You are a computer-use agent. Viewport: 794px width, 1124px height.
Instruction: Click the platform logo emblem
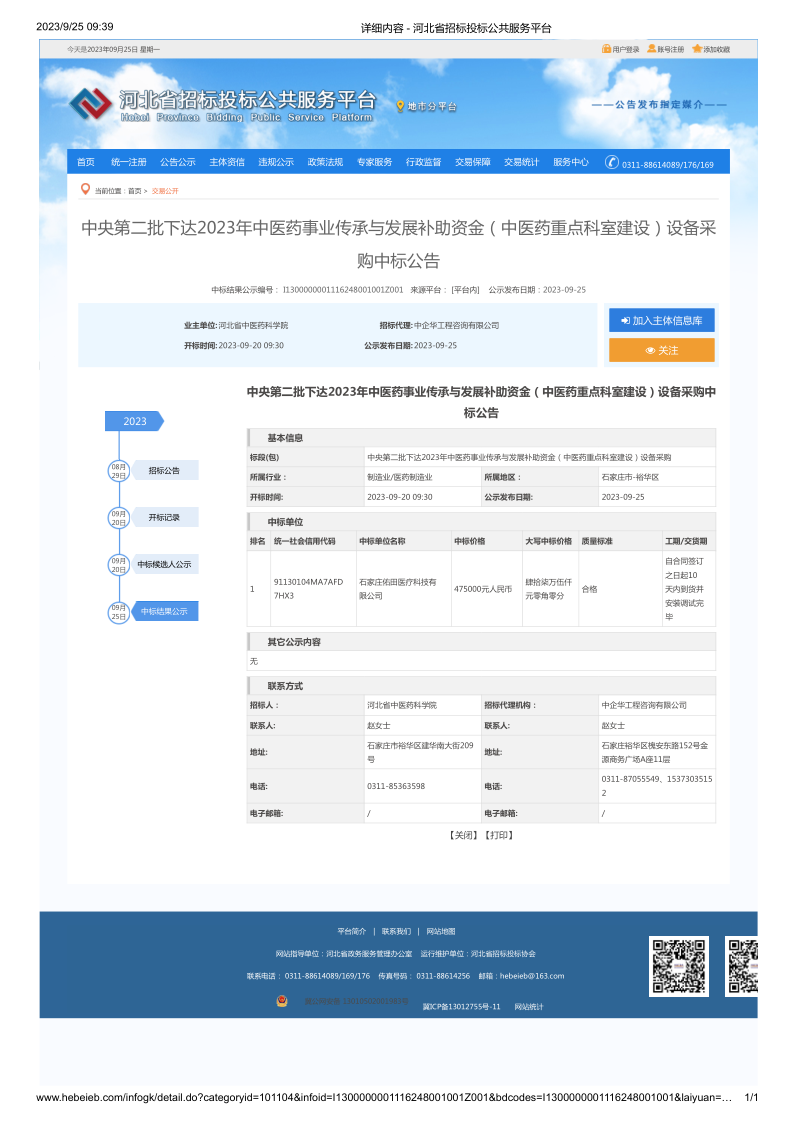pyautogui.click(x=91, y=104)
